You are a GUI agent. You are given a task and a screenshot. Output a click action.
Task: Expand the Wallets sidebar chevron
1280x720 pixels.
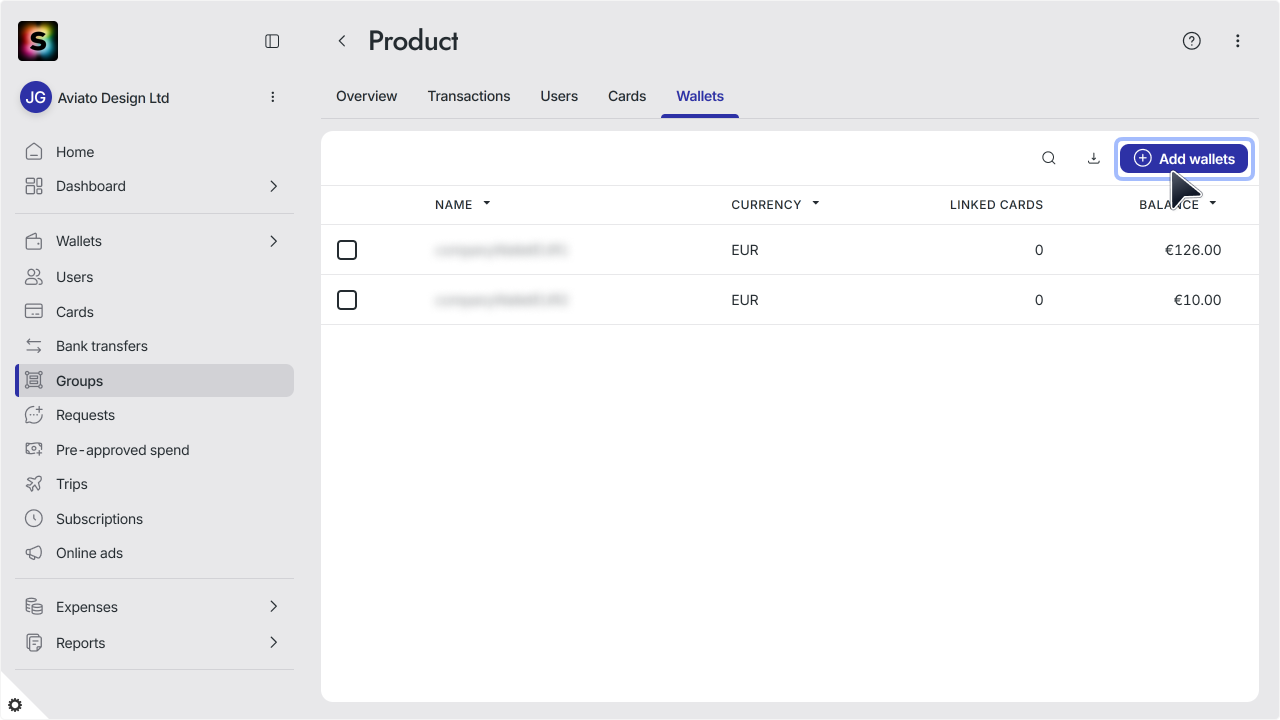(x=273, y=241)
